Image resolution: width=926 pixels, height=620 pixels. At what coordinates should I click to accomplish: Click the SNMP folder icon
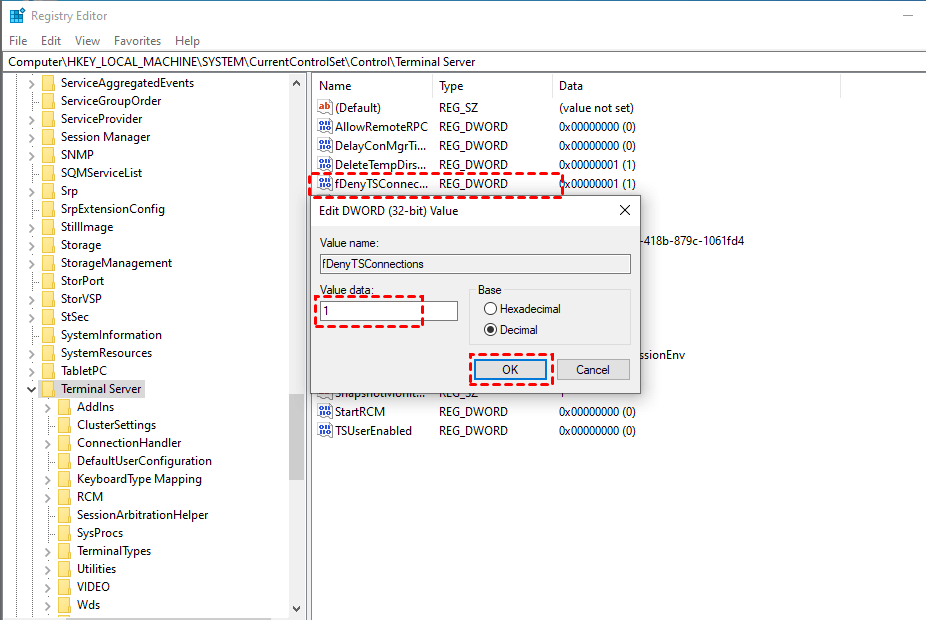[x=49, y=155]
